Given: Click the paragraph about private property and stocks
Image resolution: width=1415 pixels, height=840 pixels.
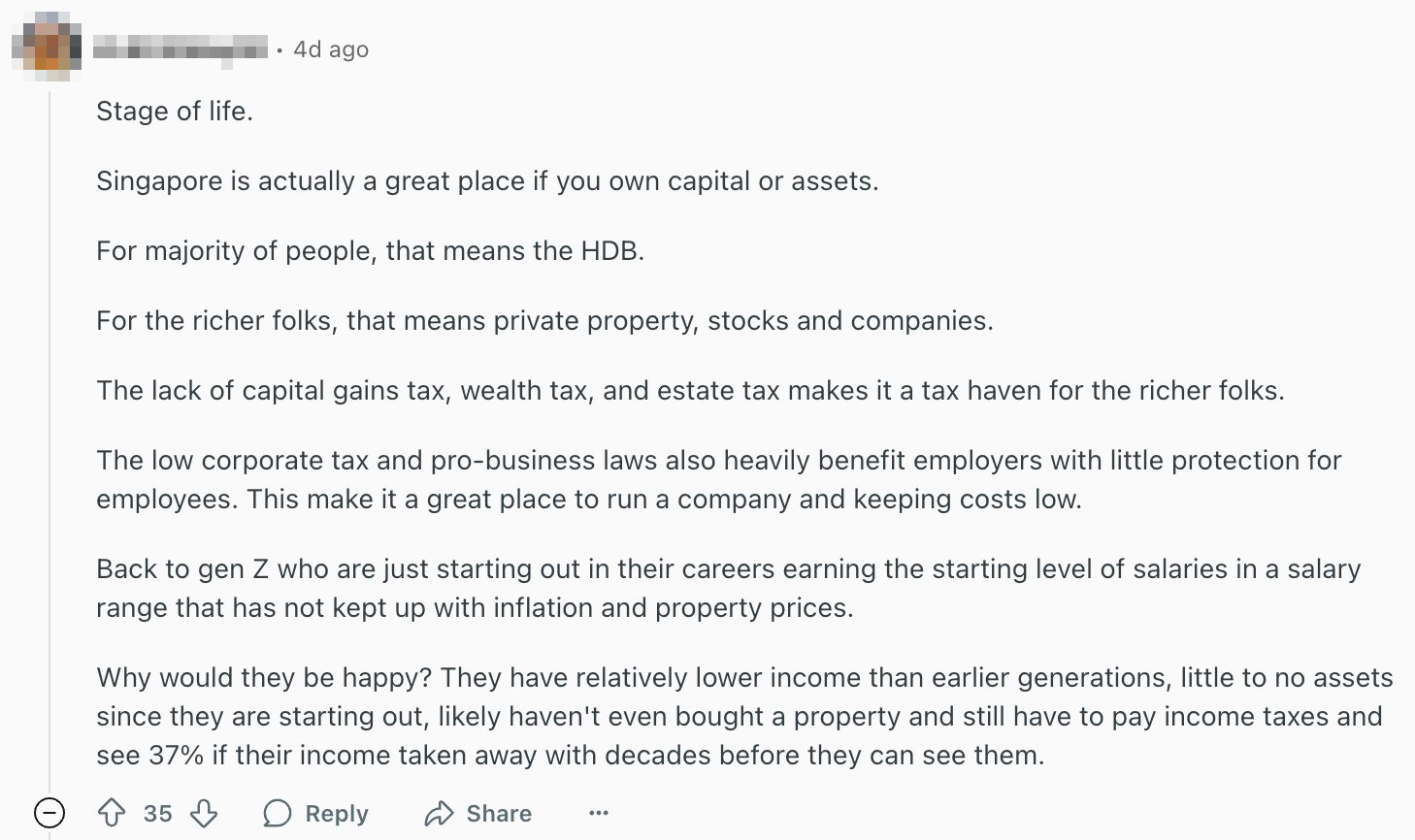Looking at the screenshot, I should coord(544,321).
